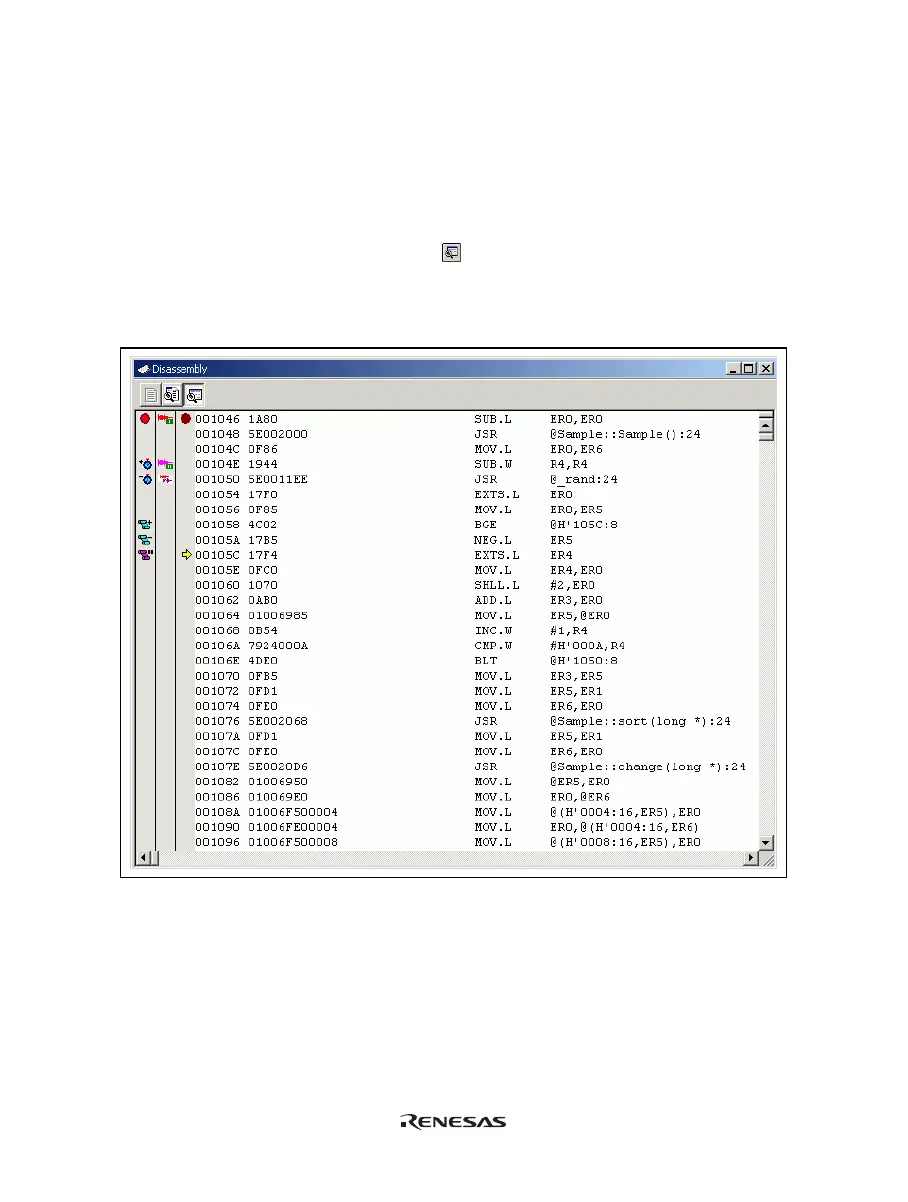Viewport: 908px width, 1202px height.
Task: Close the Disassembly window
Action: point(767,368)
